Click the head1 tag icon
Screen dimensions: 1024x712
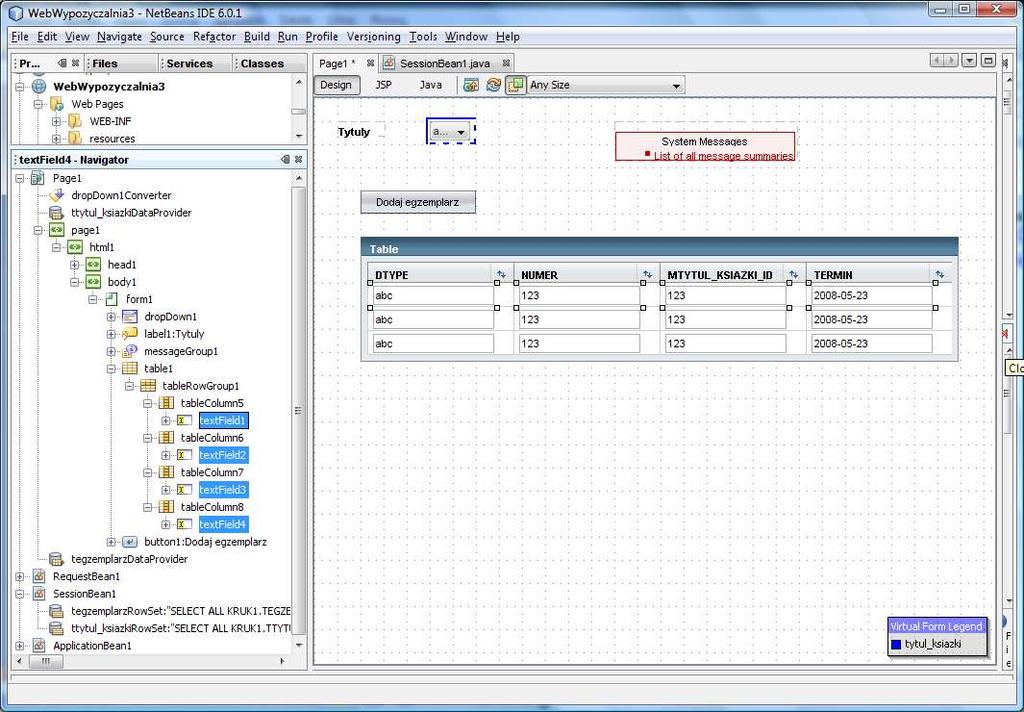(93, 265)
